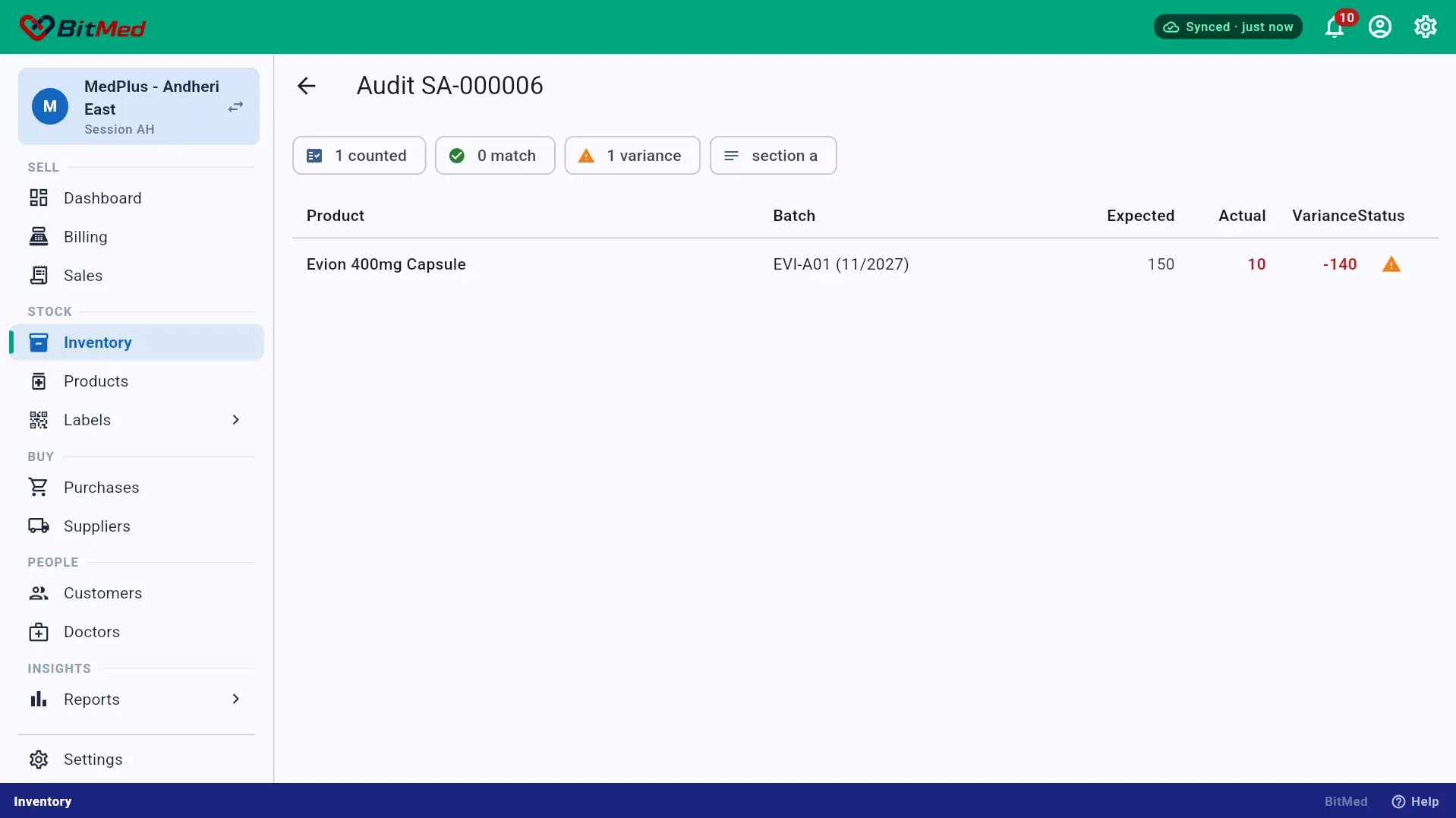Click the Actual column header
This screenshot has width=1456, height=818.
(x=1242, y=216)
